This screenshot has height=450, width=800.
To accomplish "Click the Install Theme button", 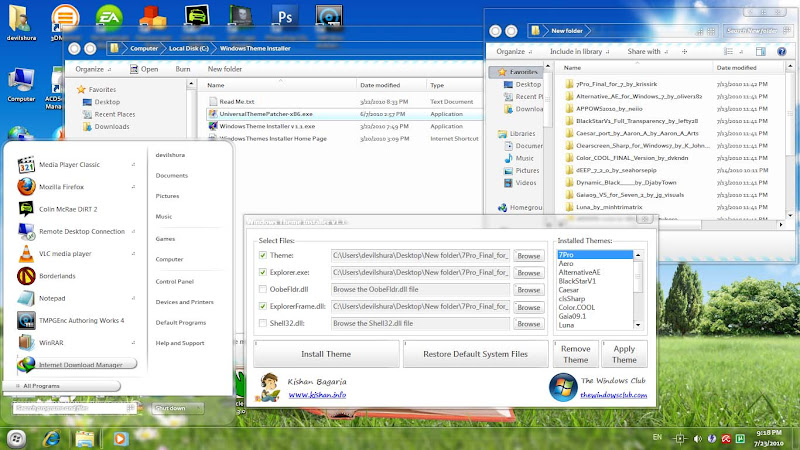I will click(325, 354).
